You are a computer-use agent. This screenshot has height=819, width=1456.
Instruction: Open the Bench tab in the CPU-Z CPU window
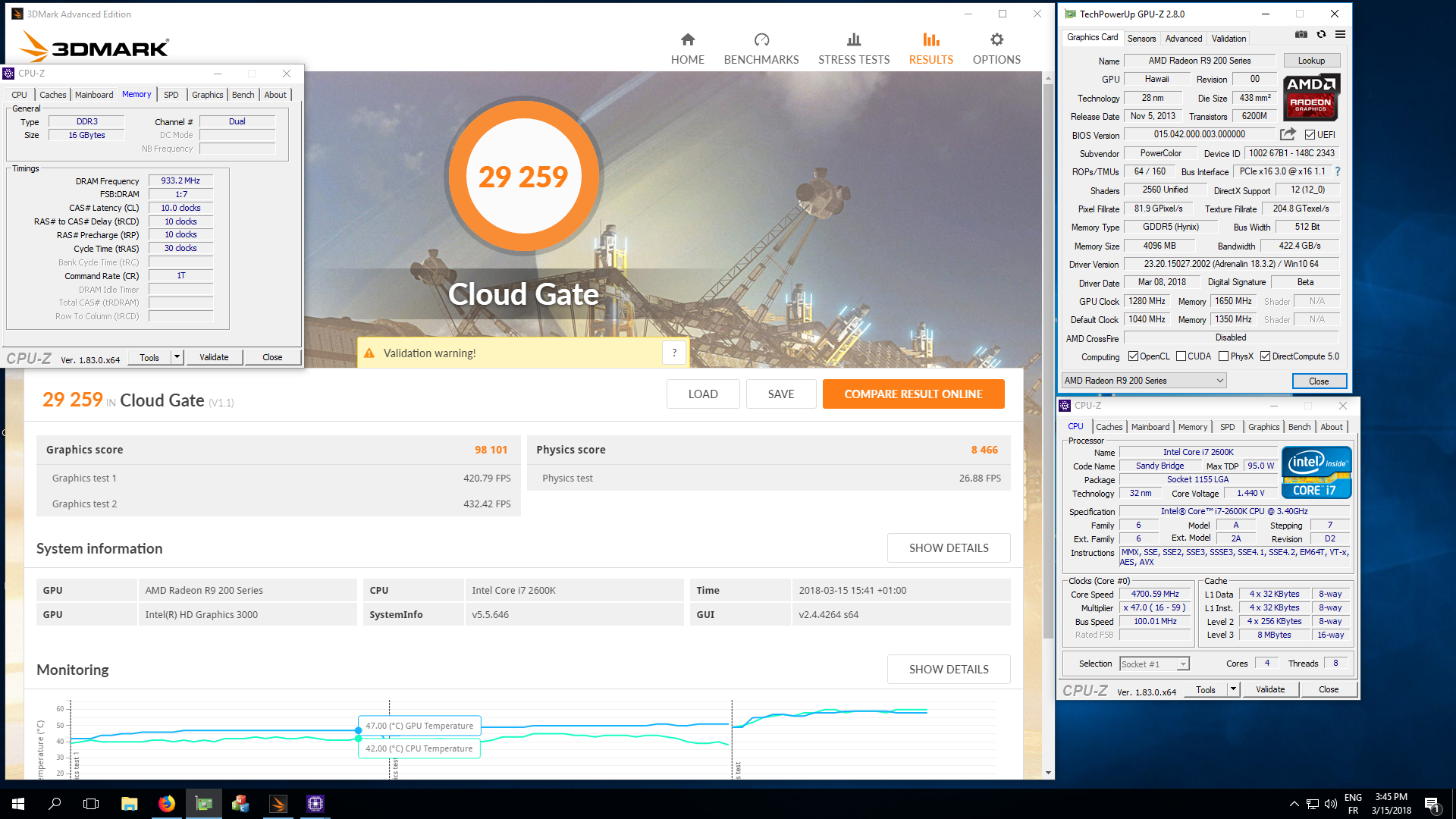click(x=1299, y=427)
